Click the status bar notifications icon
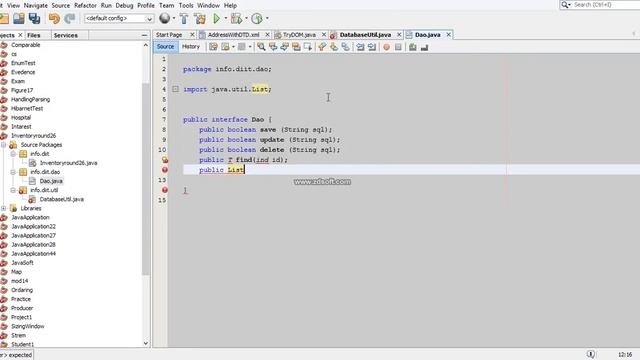The width and height of the screenshot is (640, 360). [590, 354]
